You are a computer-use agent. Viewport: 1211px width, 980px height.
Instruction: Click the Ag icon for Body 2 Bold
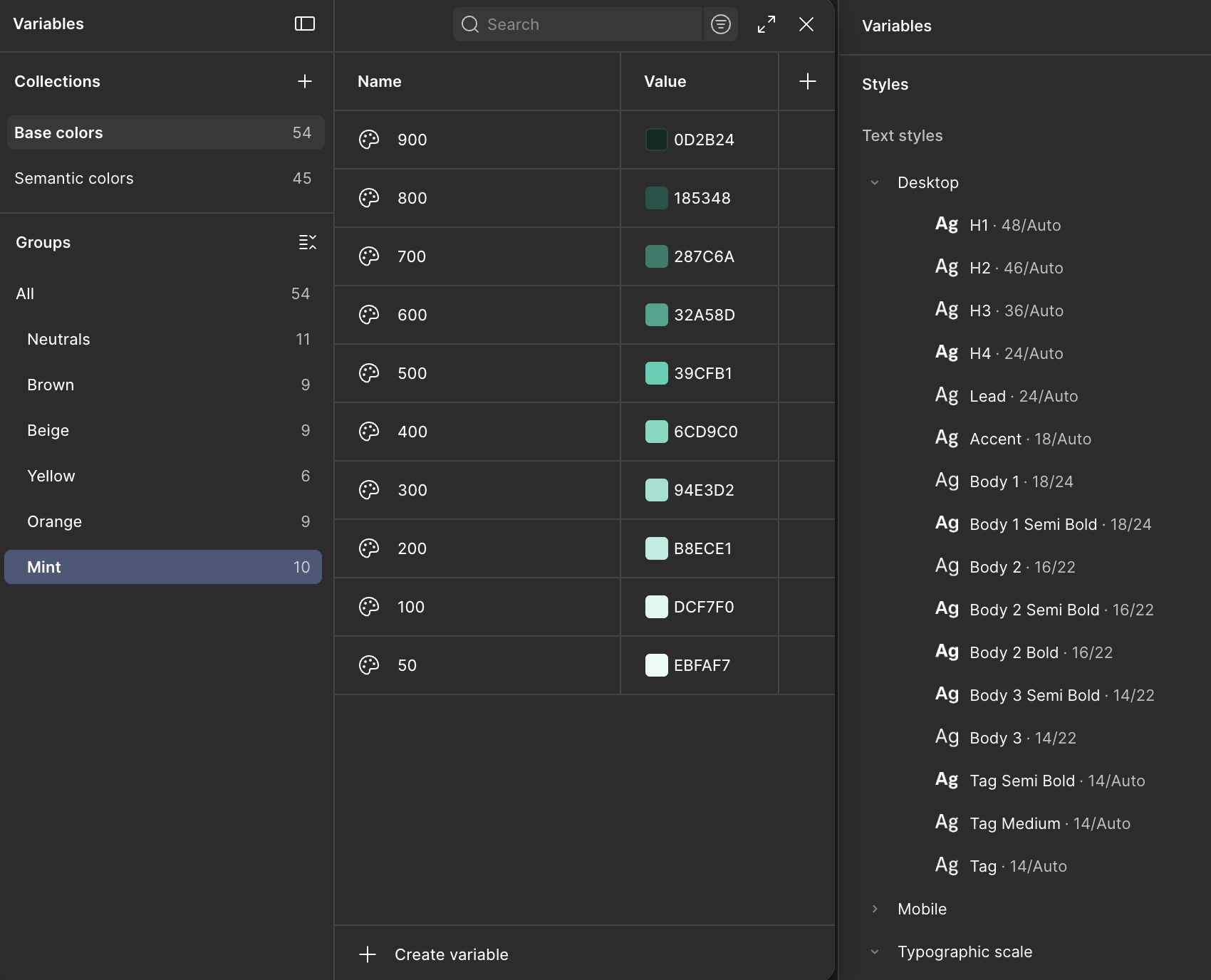947,652
